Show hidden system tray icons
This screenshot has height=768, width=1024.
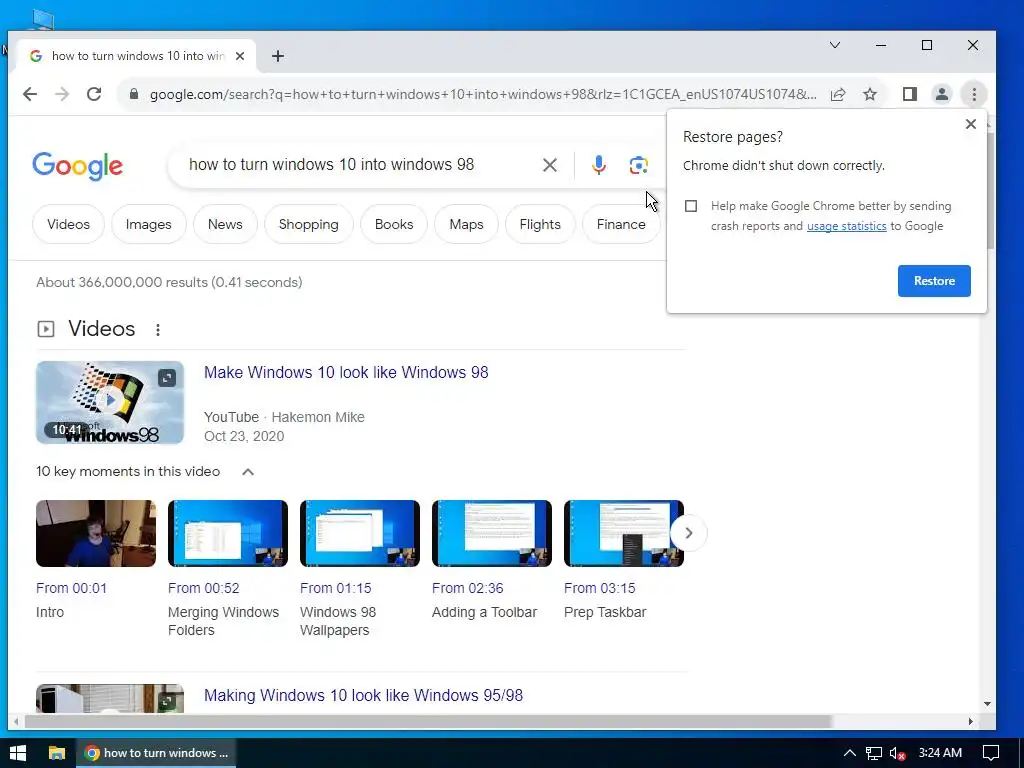pyautogui.click(x=849, y=753)
